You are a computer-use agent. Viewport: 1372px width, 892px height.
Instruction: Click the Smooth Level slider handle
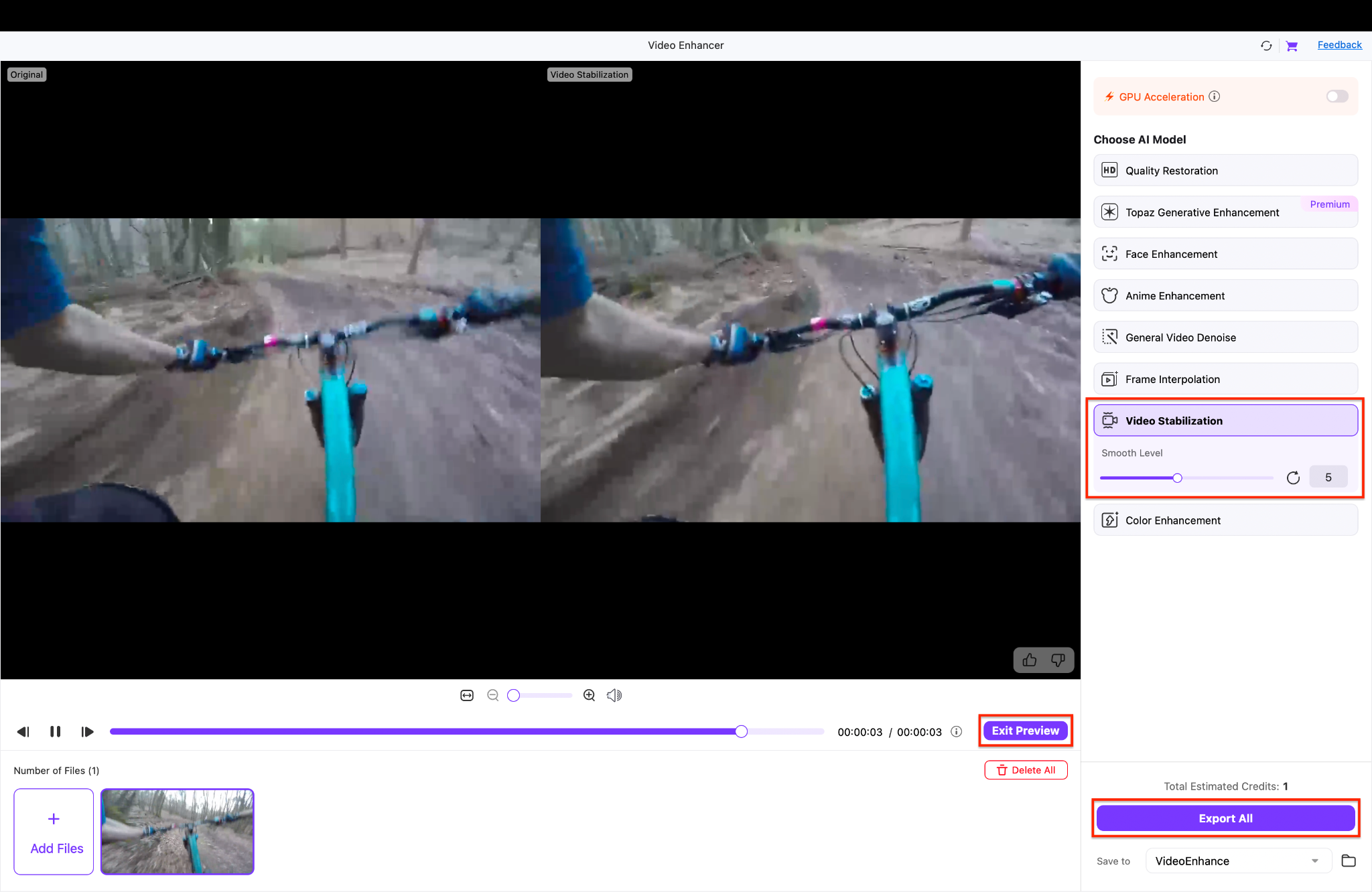point(1177,477)
